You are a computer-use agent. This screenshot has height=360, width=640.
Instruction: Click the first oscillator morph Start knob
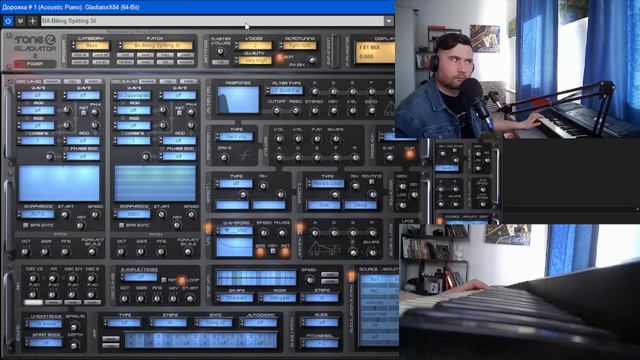pos(65,215)
